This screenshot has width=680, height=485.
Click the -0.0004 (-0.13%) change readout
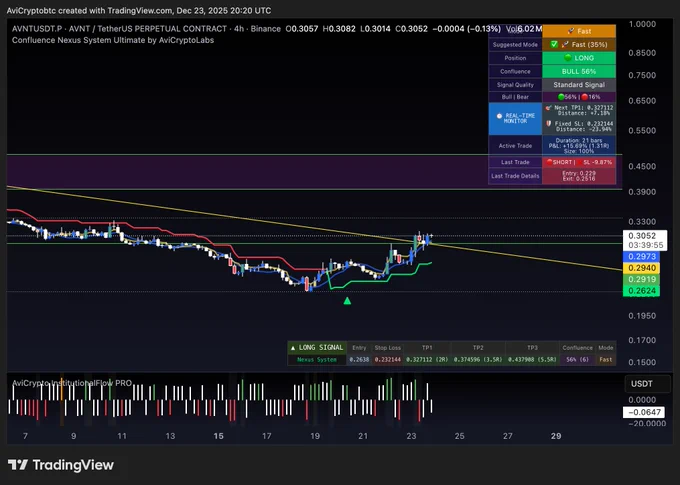467,29
